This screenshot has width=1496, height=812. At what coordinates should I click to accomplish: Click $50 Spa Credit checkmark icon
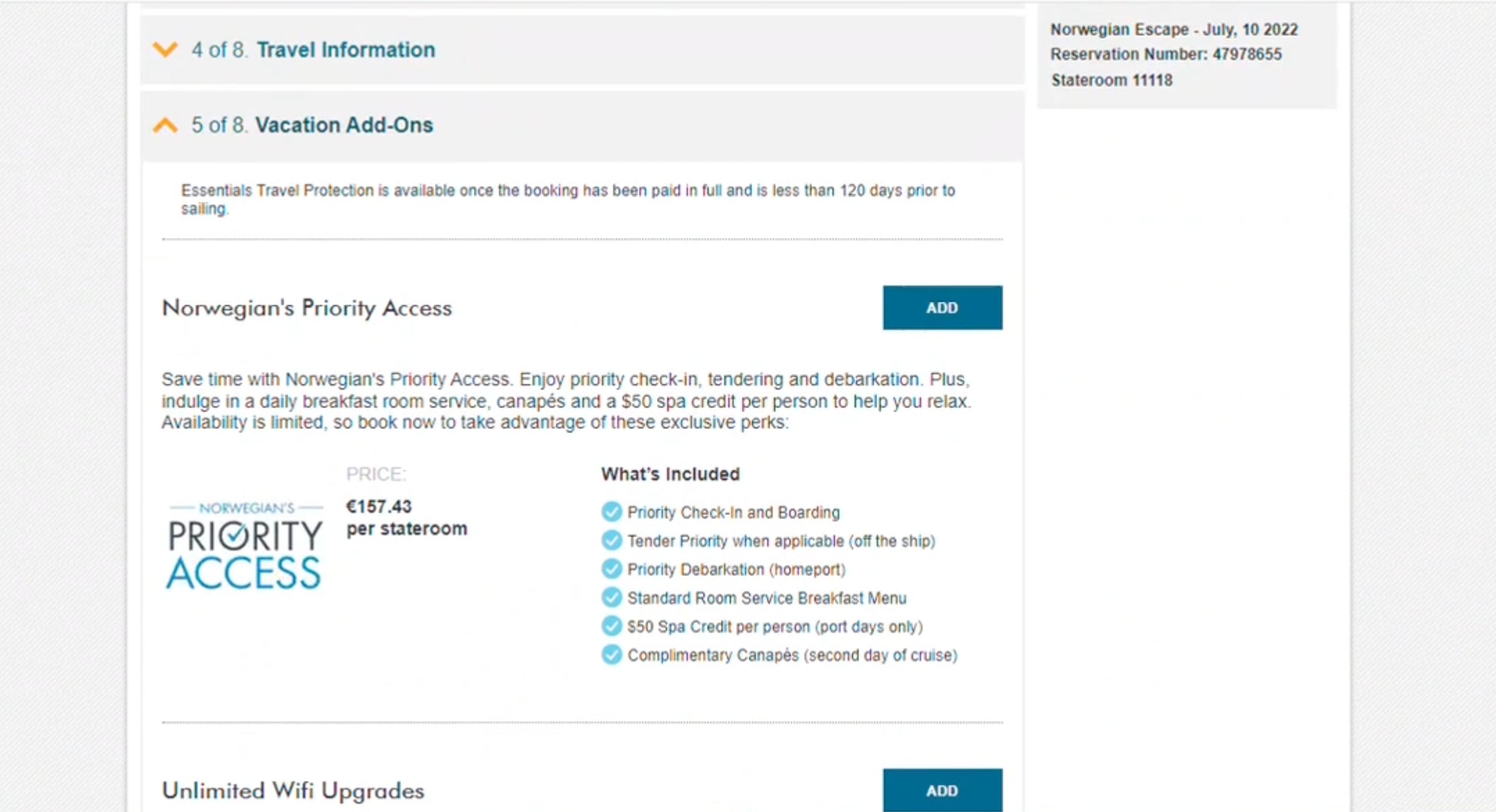pyautogui.click(x=611, y=626)
